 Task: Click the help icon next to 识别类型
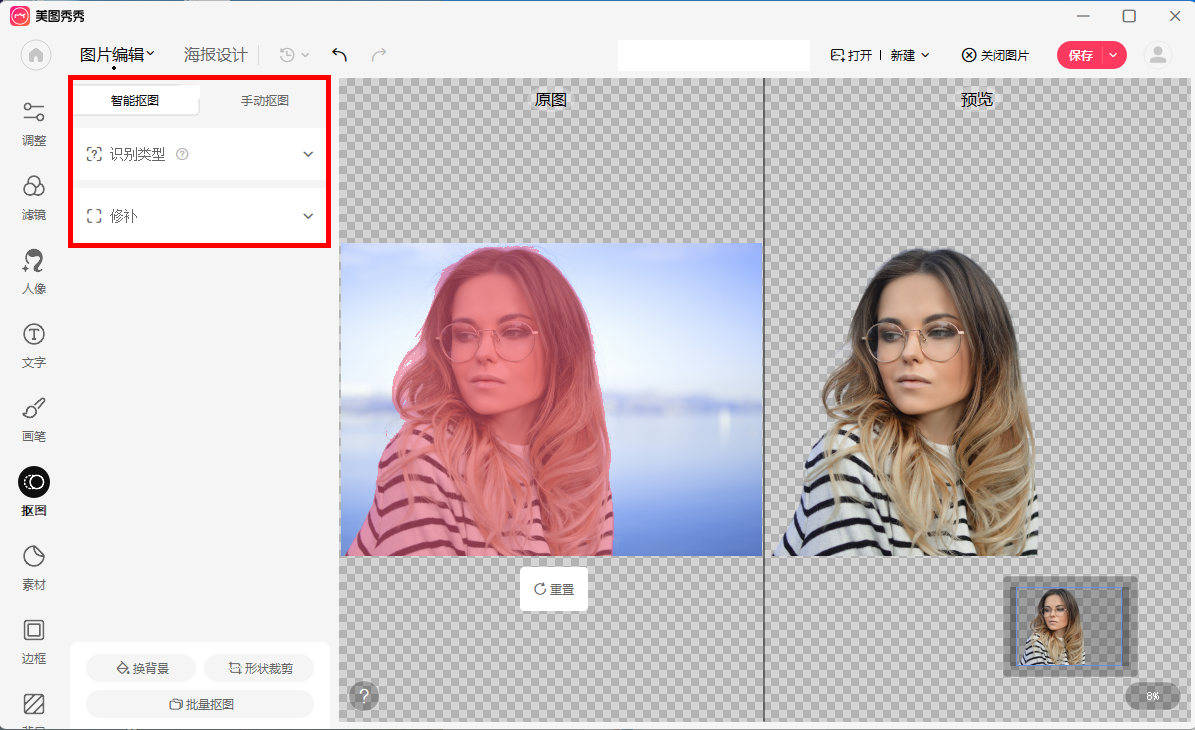[x=182, y=154]
